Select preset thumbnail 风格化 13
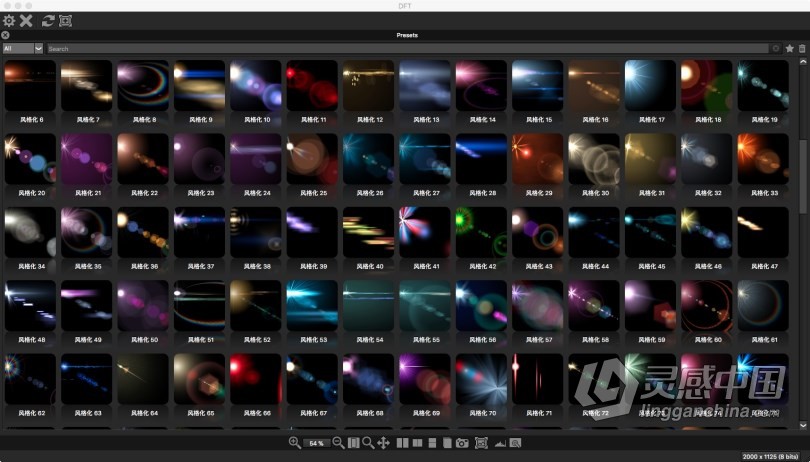The width and height of the screenshot is (810, 462). pyautogui.click(x=425, y=85)
